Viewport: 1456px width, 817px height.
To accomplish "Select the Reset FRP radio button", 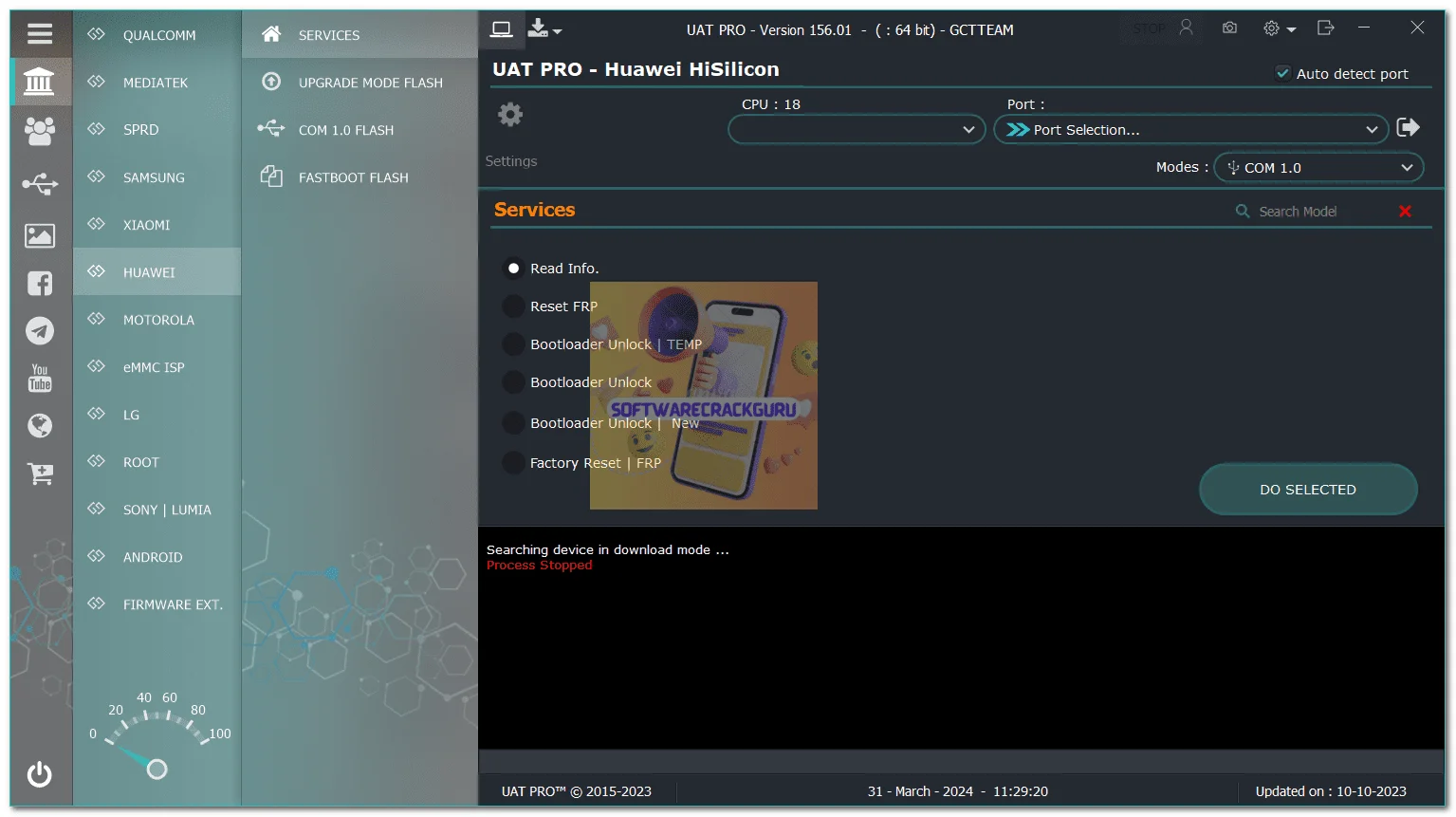I will point(513,306).
